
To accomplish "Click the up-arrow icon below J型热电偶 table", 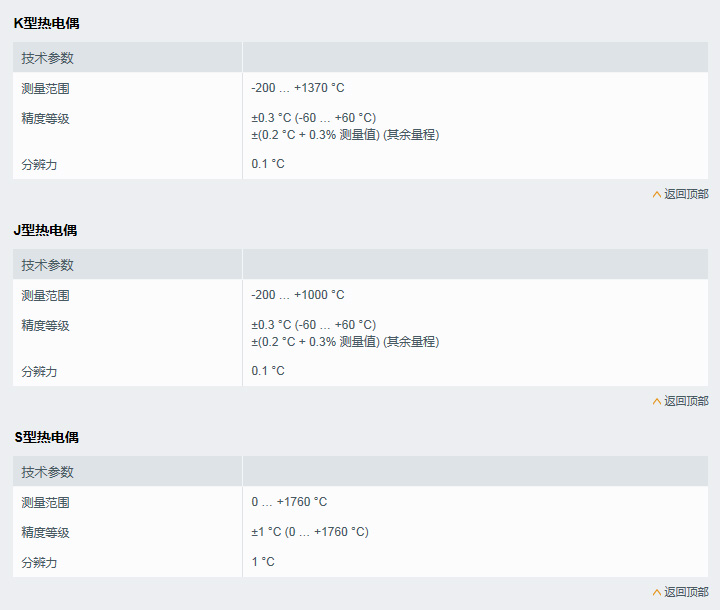I will point(657,401).
